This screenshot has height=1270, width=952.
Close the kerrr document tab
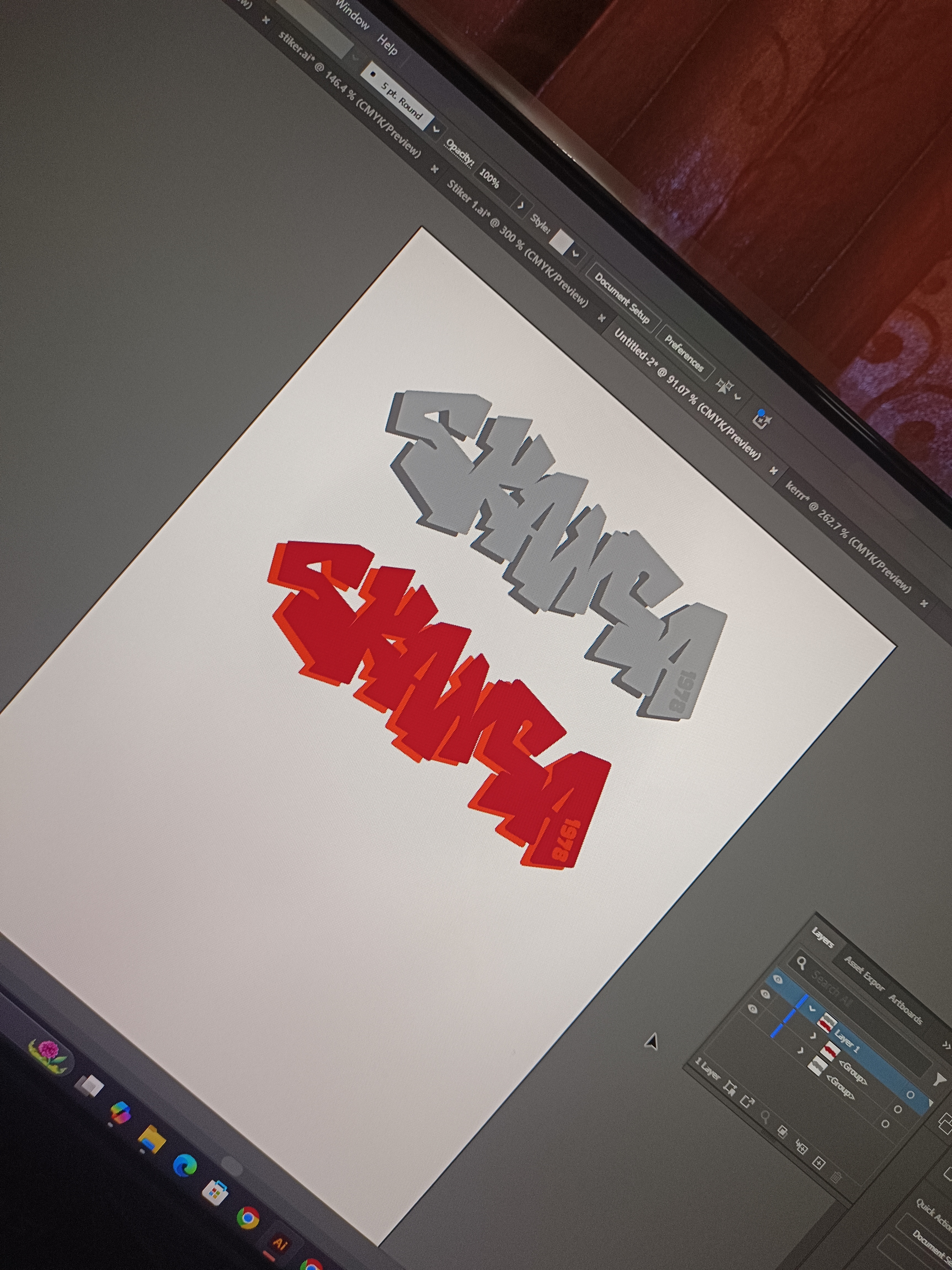click(924, 603)
